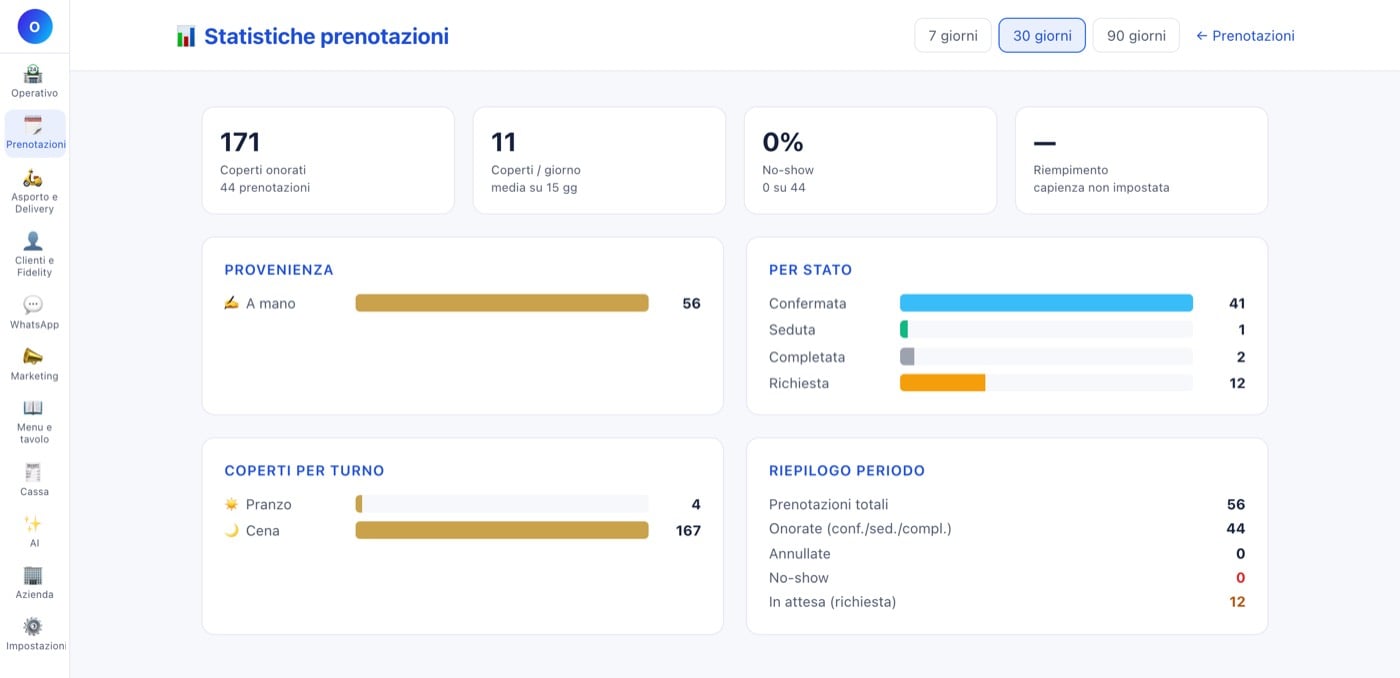Switch the period to 90 giorni

point(1136,35)
